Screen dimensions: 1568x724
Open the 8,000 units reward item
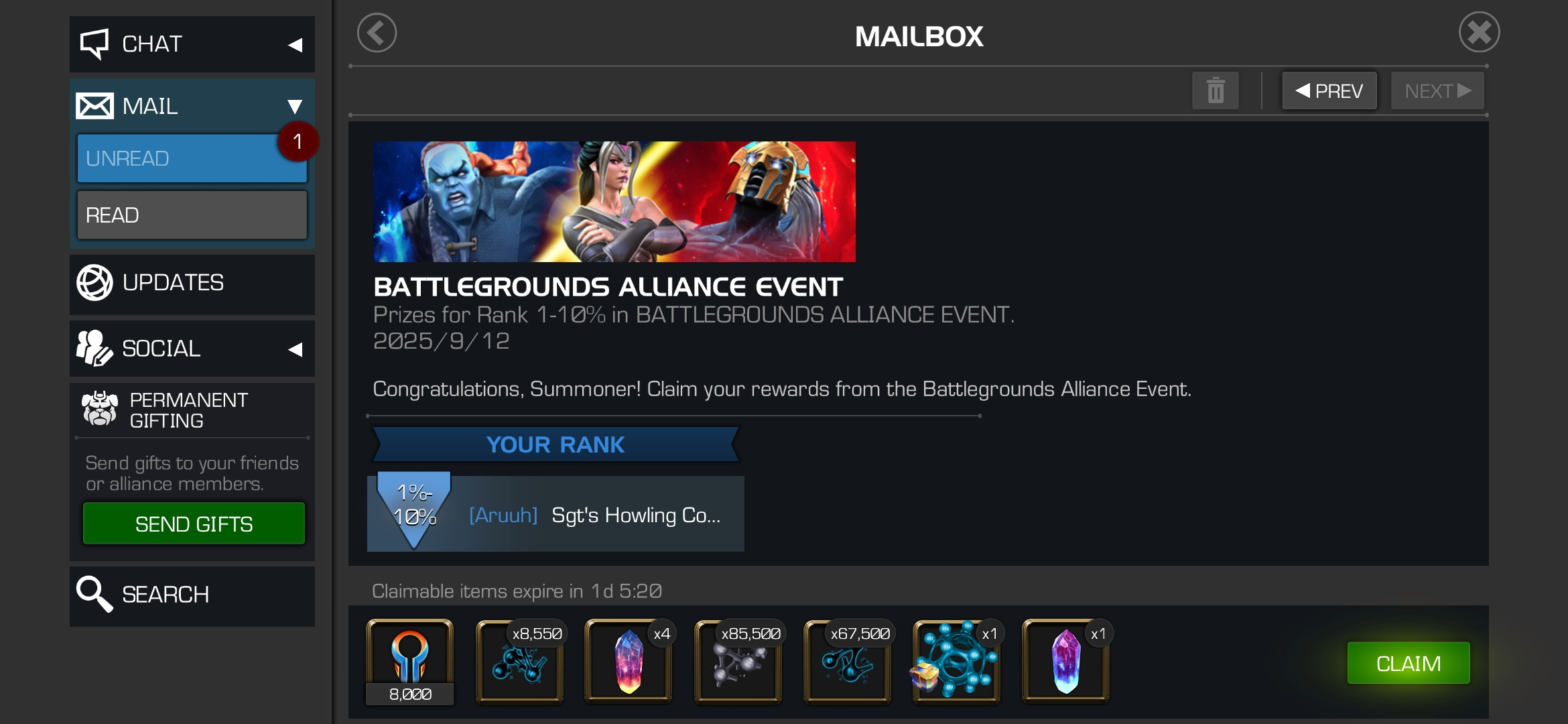(410, 662)
